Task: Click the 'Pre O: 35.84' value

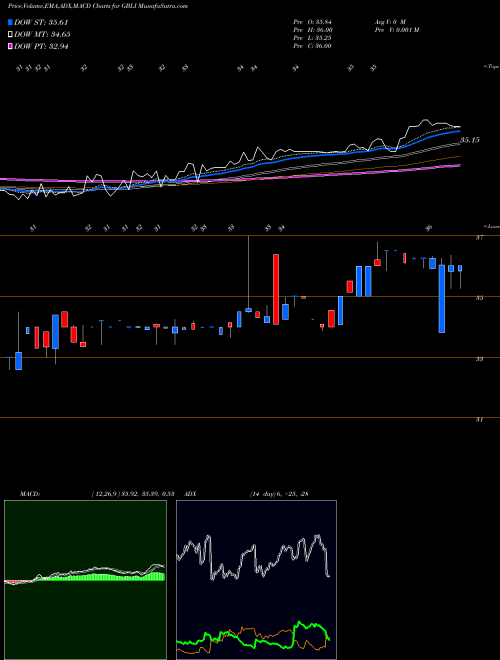Action: [312, 21]
